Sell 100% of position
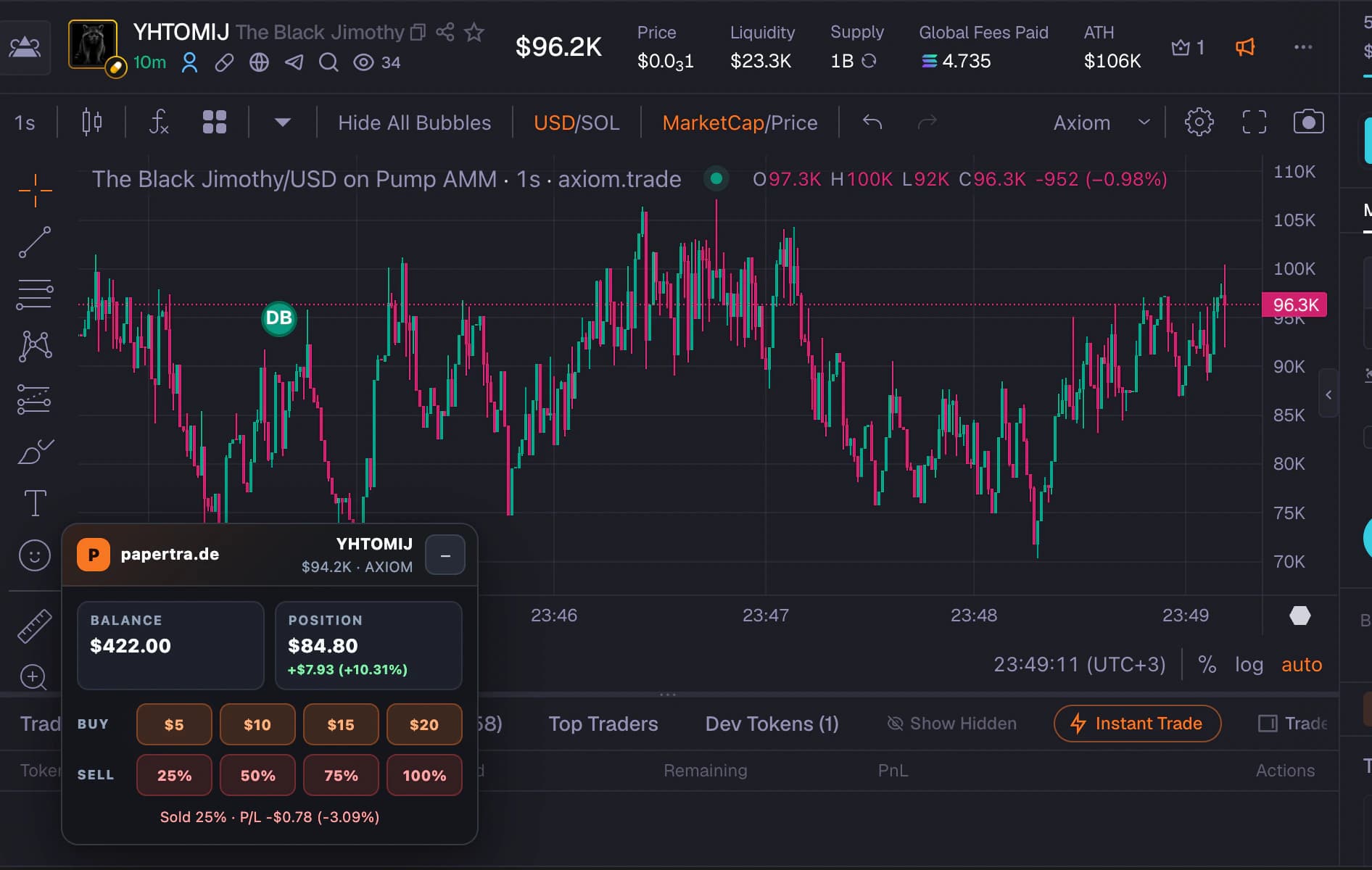 coord(424,775)
